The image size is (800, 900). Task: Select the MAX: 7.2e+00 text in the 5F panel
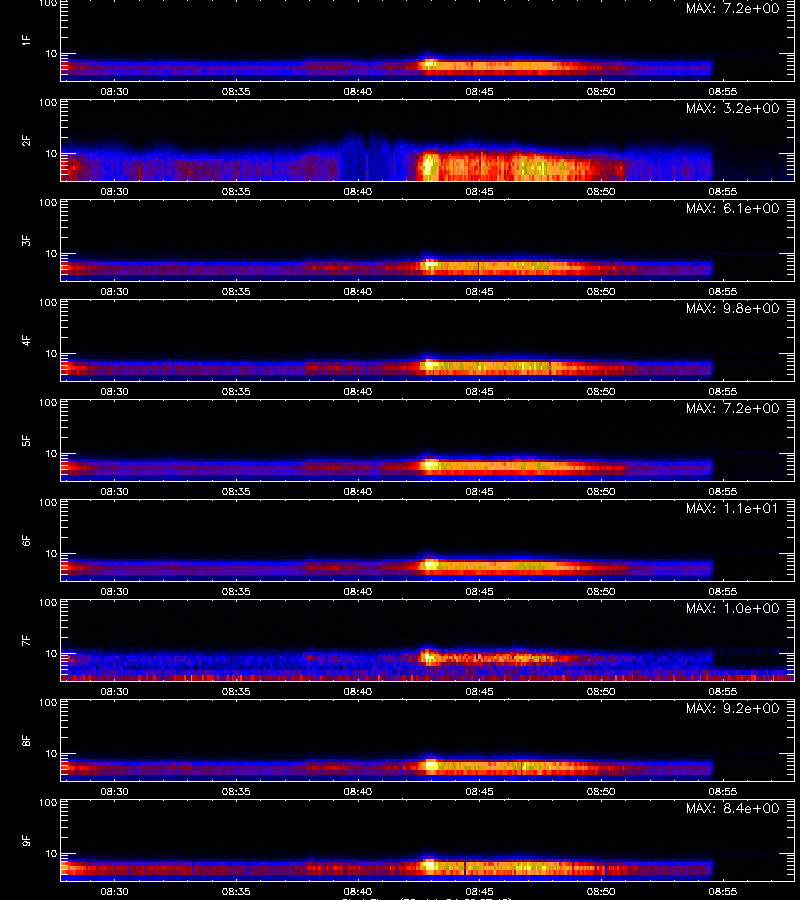click(x=732, y=408)
